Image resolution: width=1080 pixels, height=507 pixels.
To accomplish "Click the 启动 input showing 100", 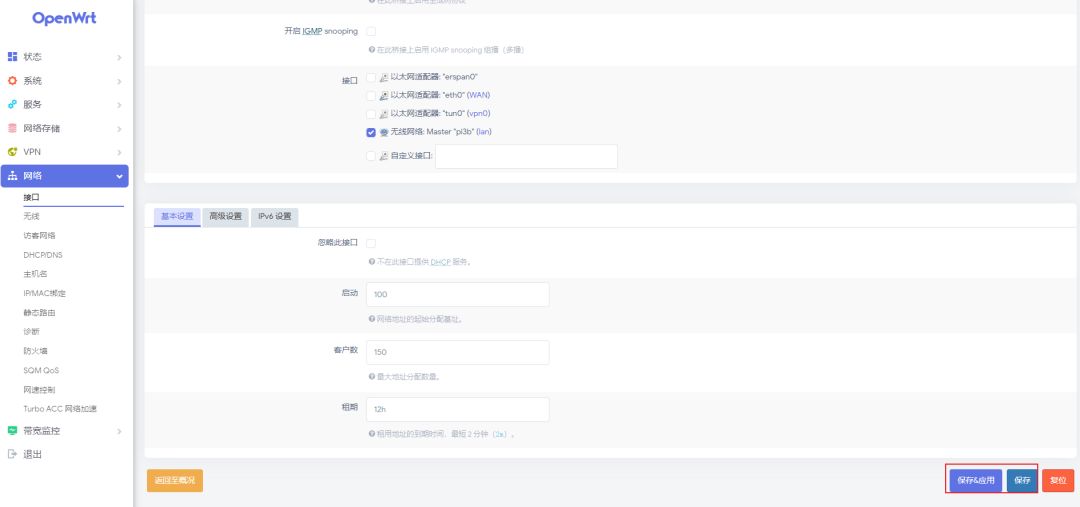I will point(458,294).
